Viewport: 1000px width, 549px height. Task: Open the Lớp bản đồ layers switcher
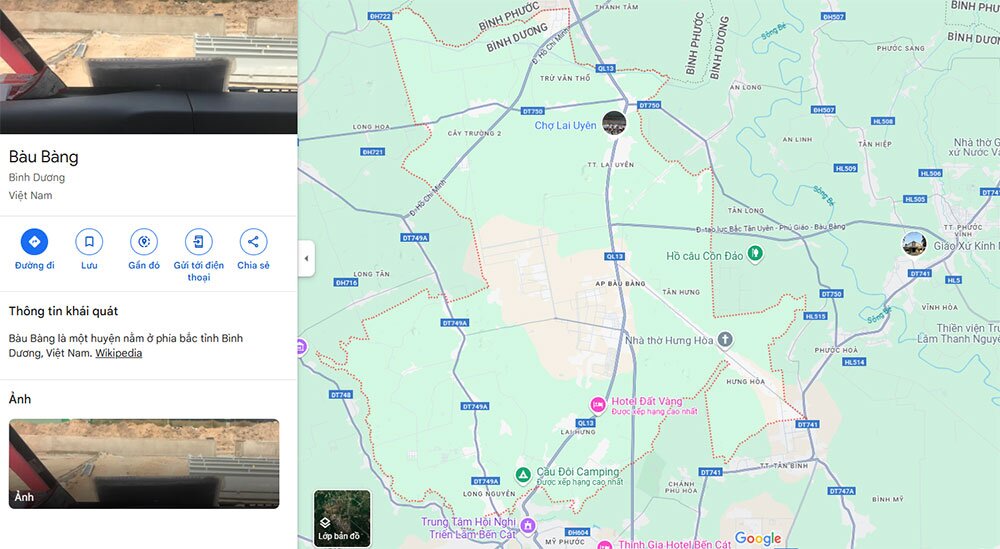[342, 518]
